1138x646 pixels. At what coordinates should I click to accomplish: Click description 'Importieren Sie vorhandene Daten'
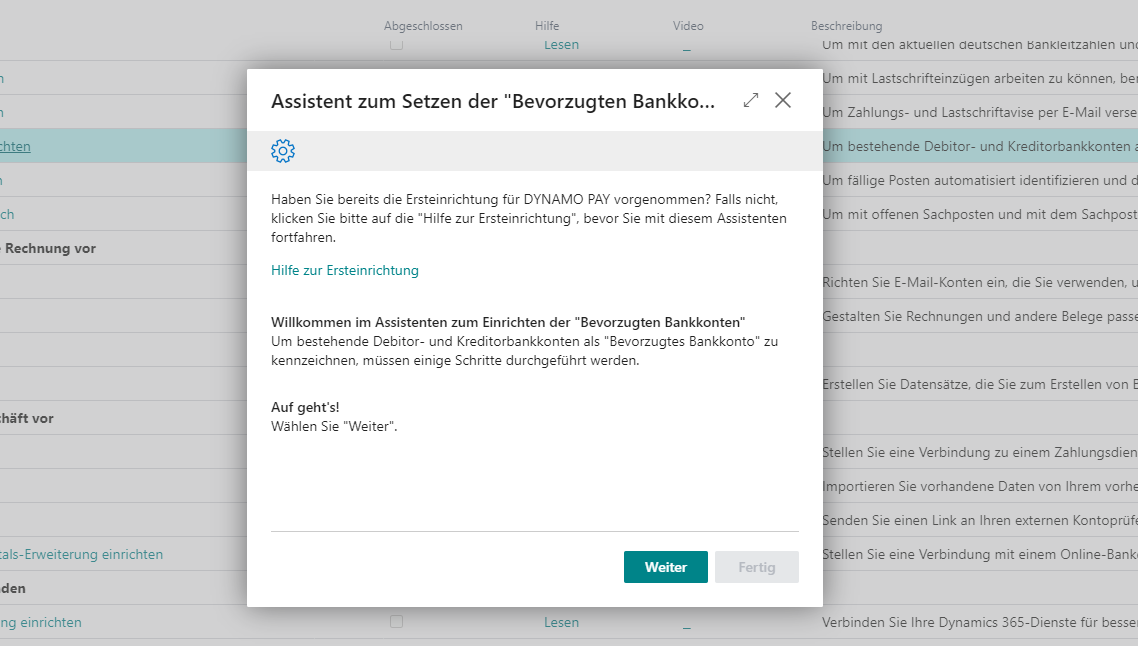click(x=980, y=486)
